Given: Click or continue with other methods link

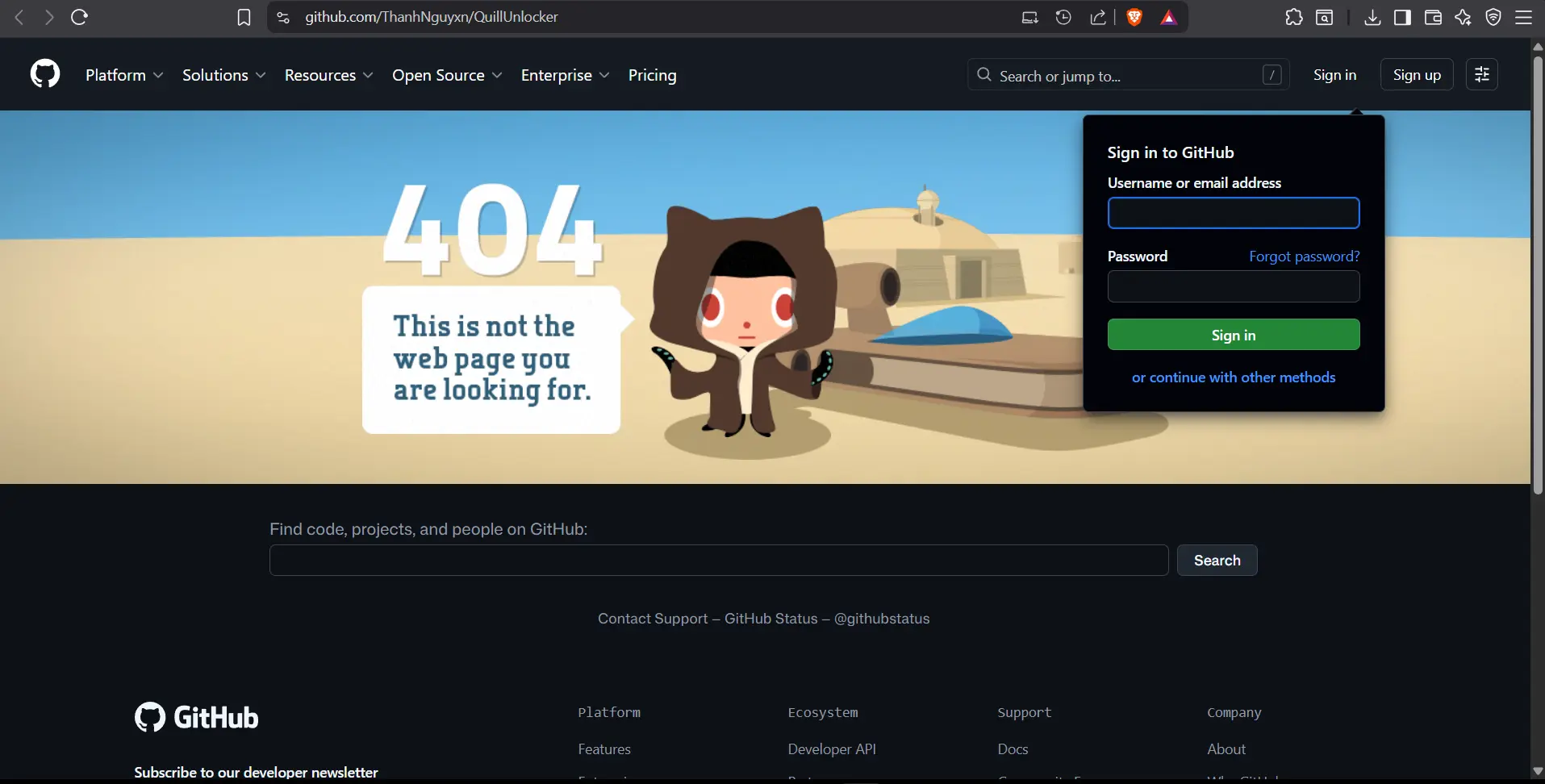Looking at the screenshot, I should coord(1234,377).
